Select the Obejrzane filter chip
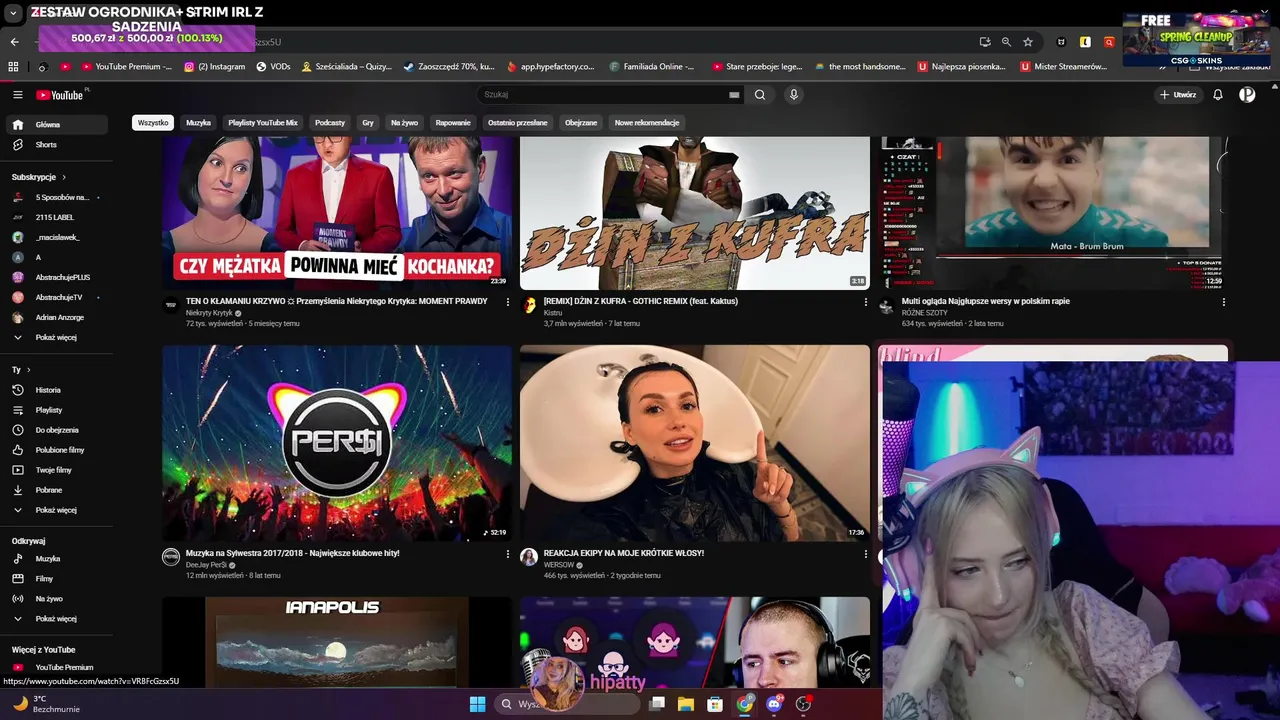 pos(581,123)
